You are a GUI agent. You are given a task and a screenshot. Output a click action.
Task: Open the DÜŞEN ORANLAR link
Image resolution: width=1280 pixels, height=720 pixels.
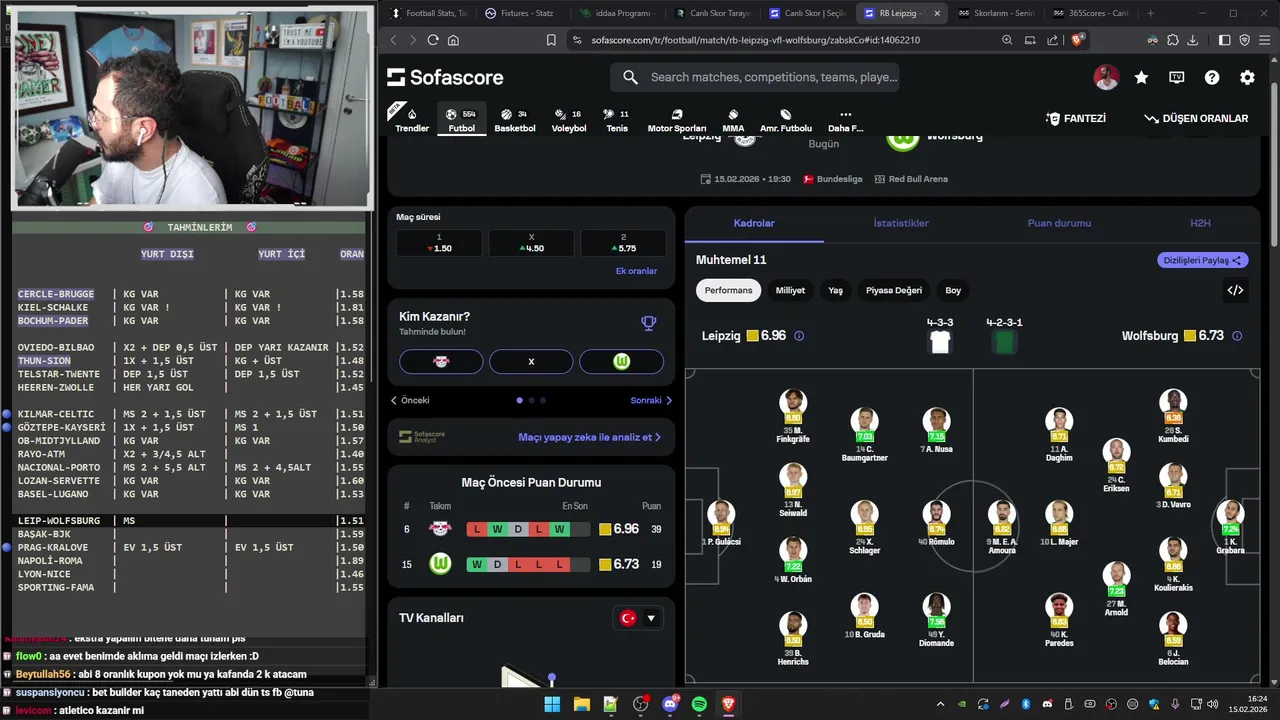(x=1196, y=118)
